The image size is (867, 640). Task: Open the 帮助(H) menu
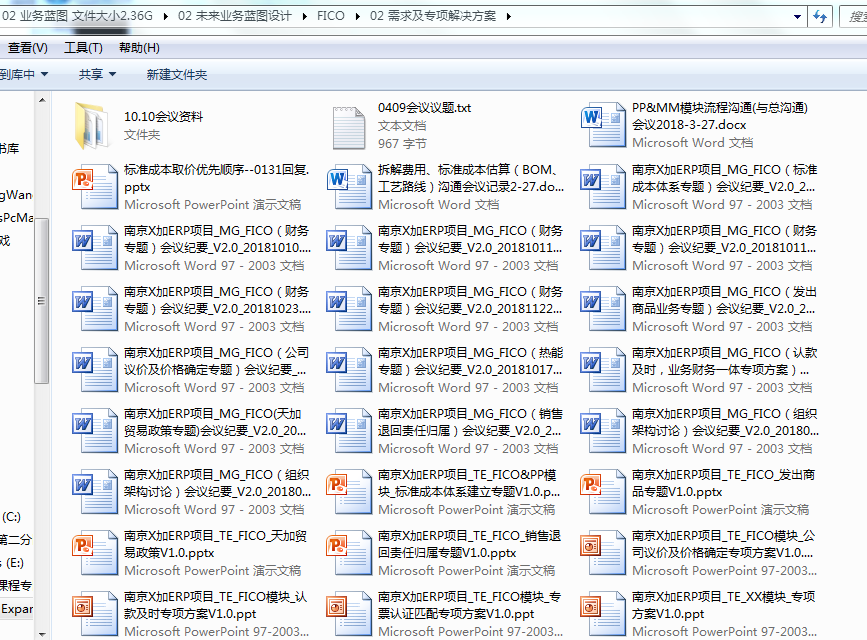[x=139, y=48]
